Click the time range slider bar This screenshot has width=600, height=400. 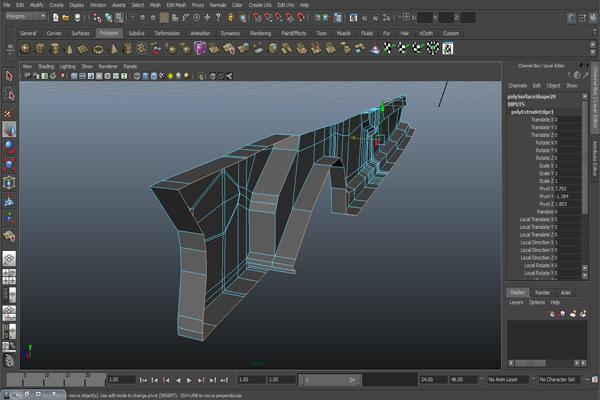tap(330, 380)
